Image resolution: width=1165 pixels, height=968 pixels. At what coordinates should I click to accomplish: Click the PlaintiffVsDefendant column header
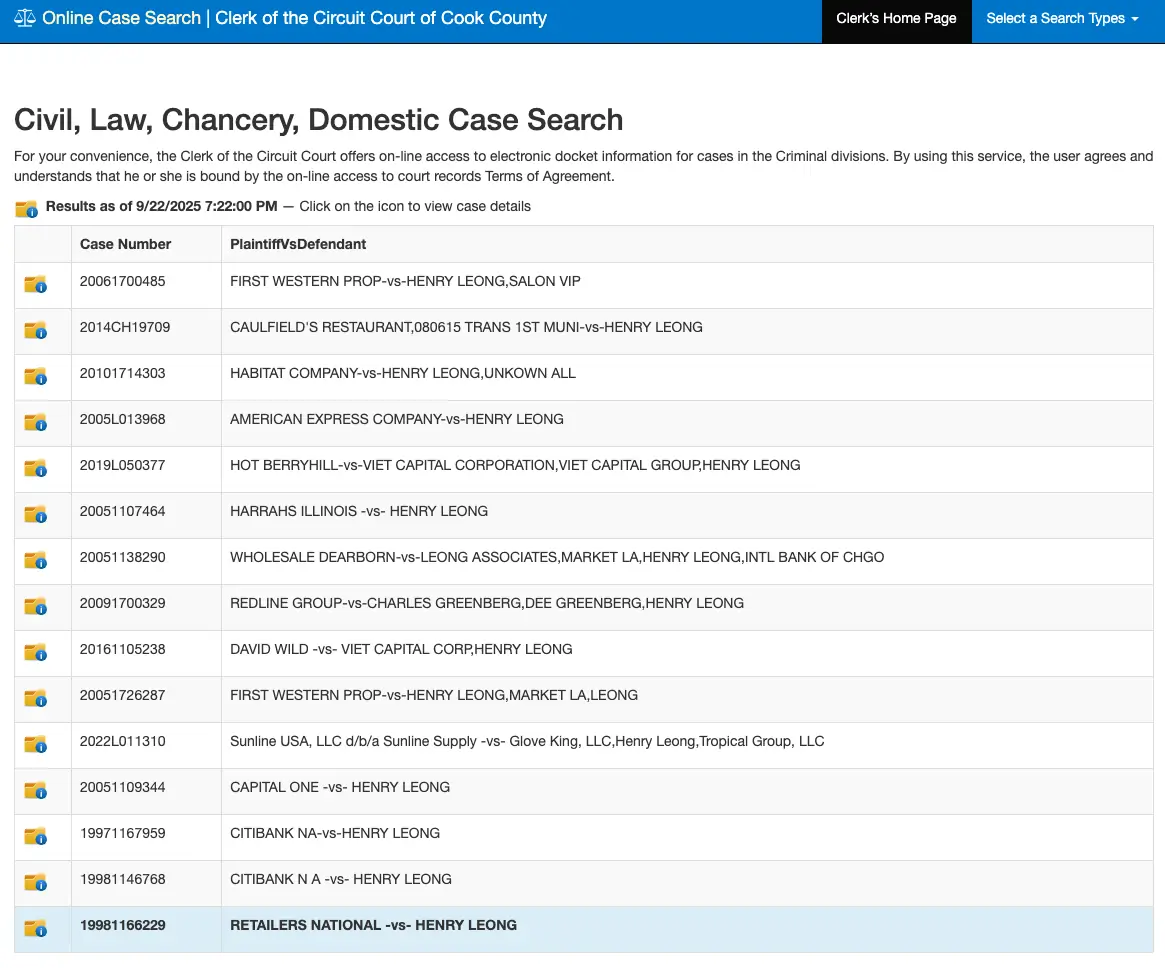[x=298, y=244]
